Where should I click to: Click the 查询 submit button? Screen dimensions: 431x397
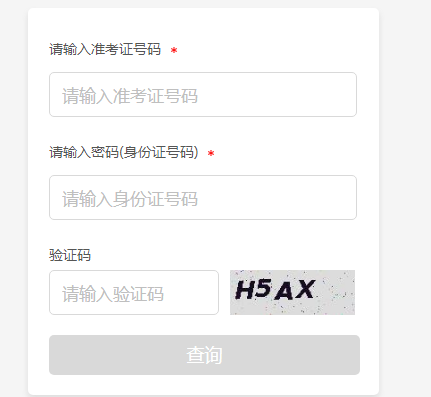[204, 355]
